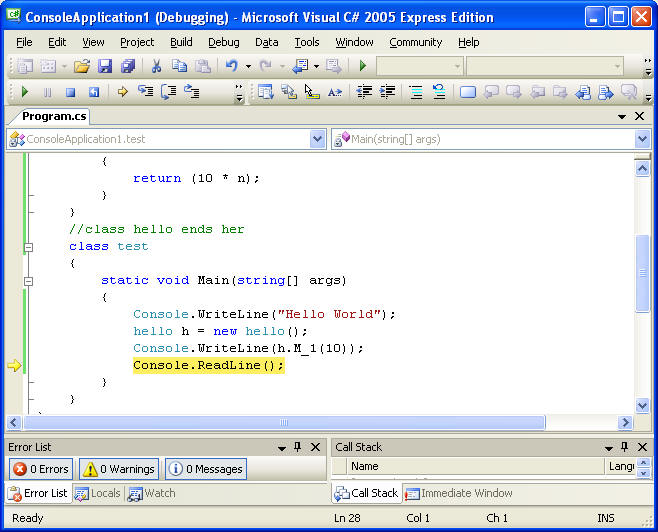Image resolution: width=658 pixels, height=532 pixels.
Task: Click the Increase Indent icon
Action: coord(385,92)
